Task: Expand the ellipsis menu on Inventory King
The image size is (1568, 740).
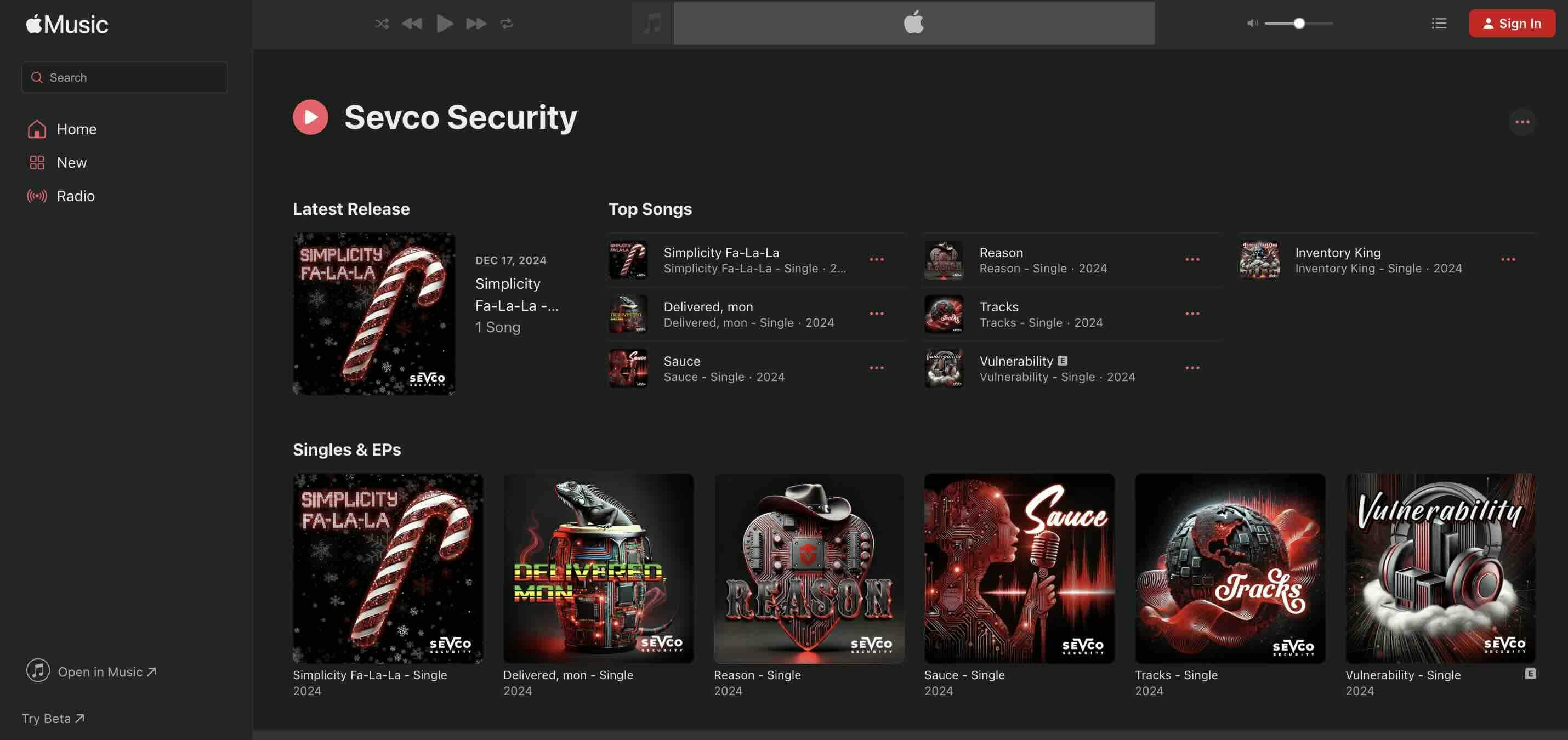Action: tap(1509, 259)
